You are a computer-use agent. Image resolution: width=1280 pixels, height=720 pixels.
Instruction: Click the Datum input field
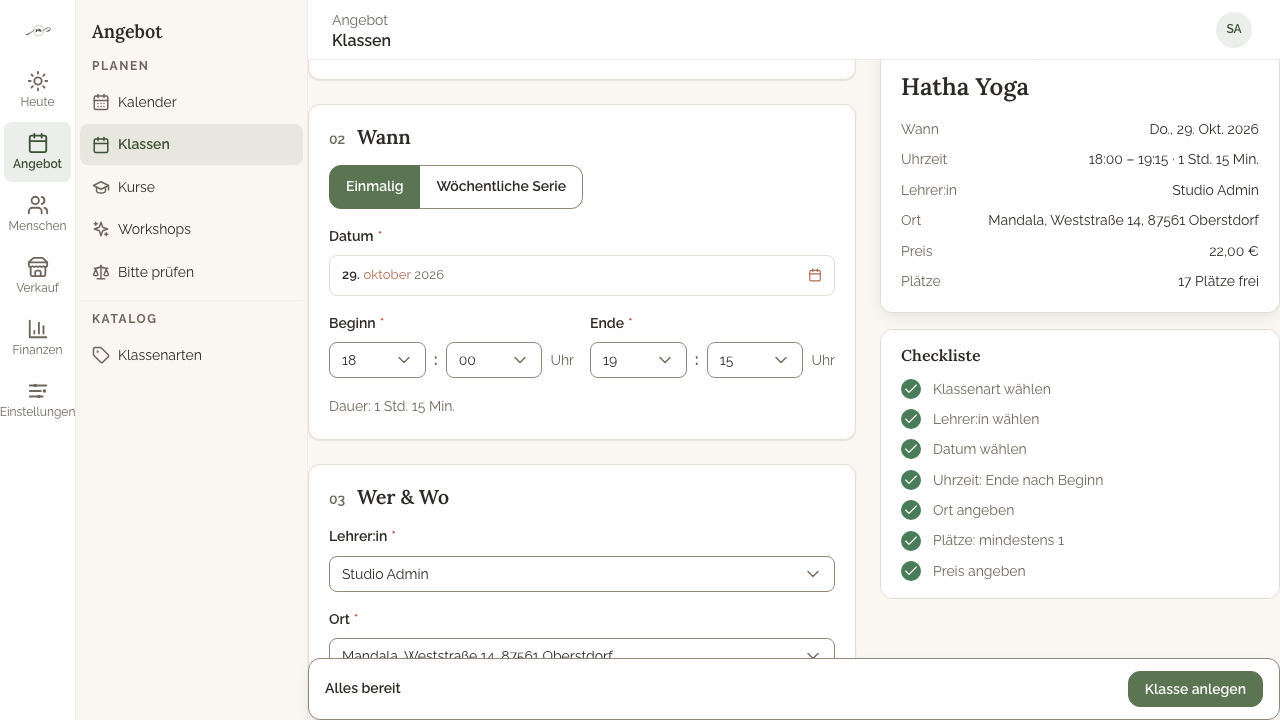coord(582,275)
